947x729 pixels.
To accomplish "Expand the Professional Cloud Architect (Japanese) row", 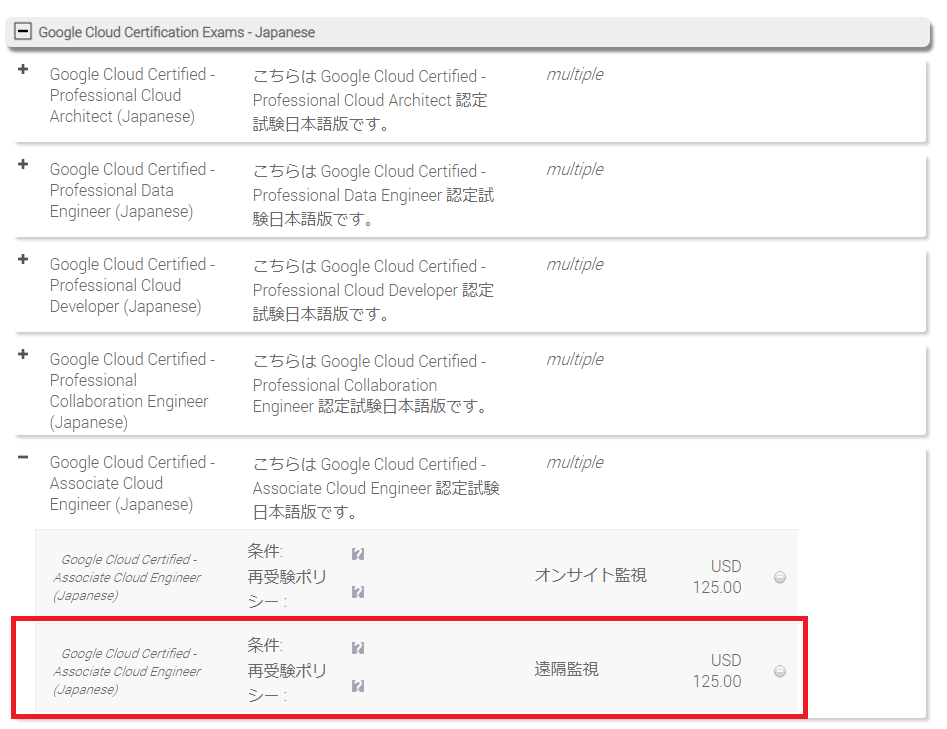I will pyautogui.click(x=23, y=69).
